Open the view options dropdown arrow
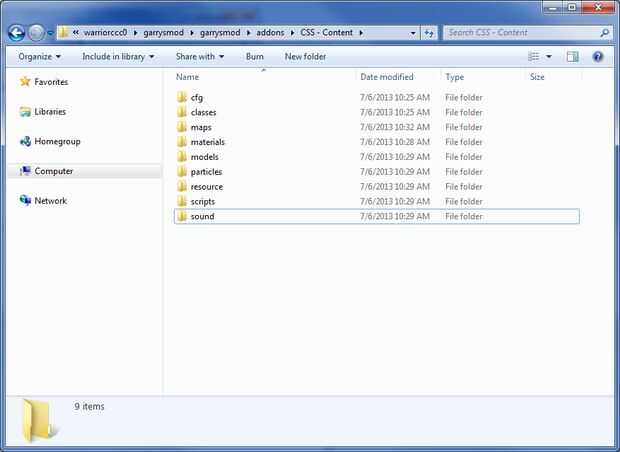The width and height of the screenshot is (620, 452). click(549, 57)
